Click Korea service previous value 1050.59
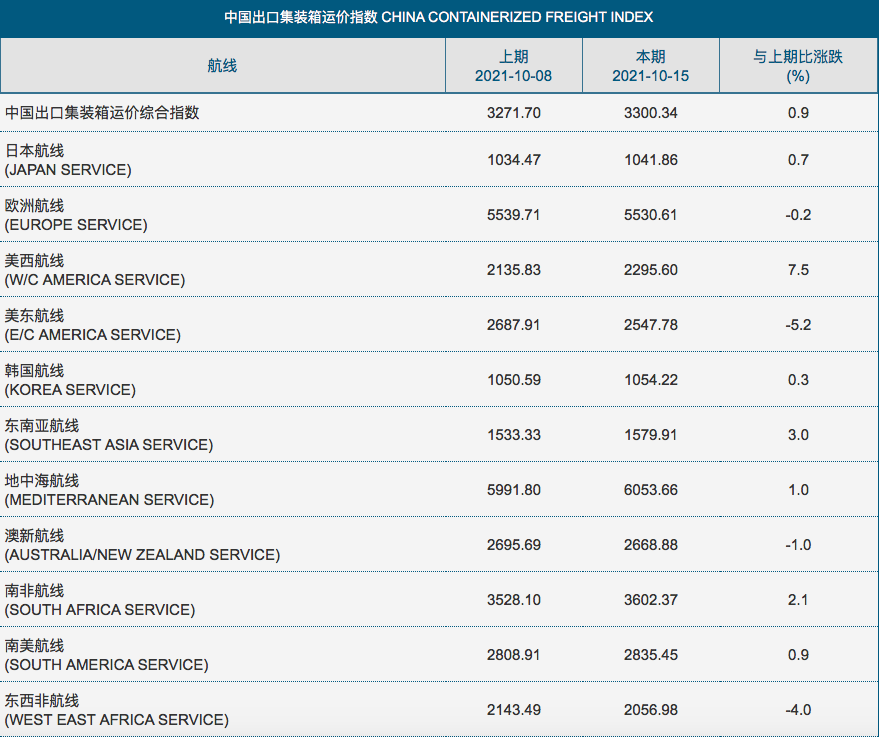The width and height of the screenshot is (879, 737). point(513,379)
